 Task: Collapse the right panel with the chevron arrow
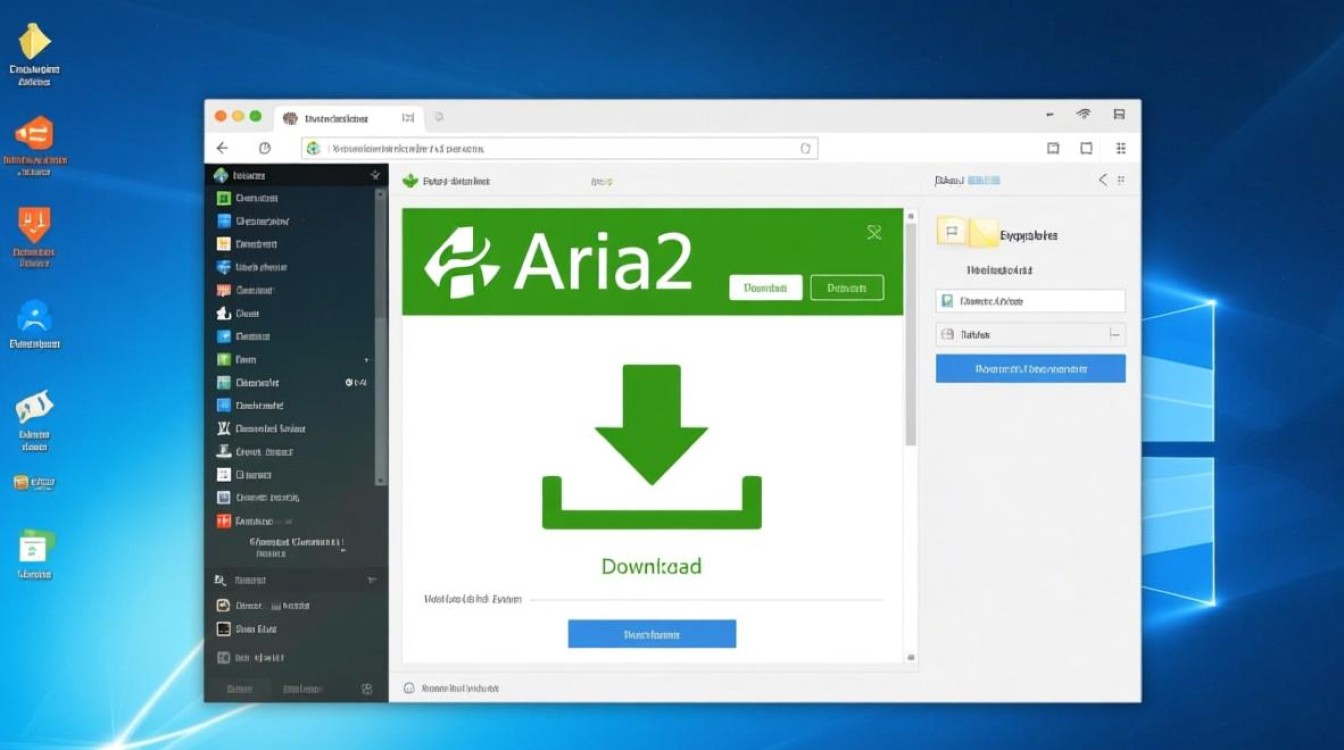pyautogui.click(x=1102, y=180)
